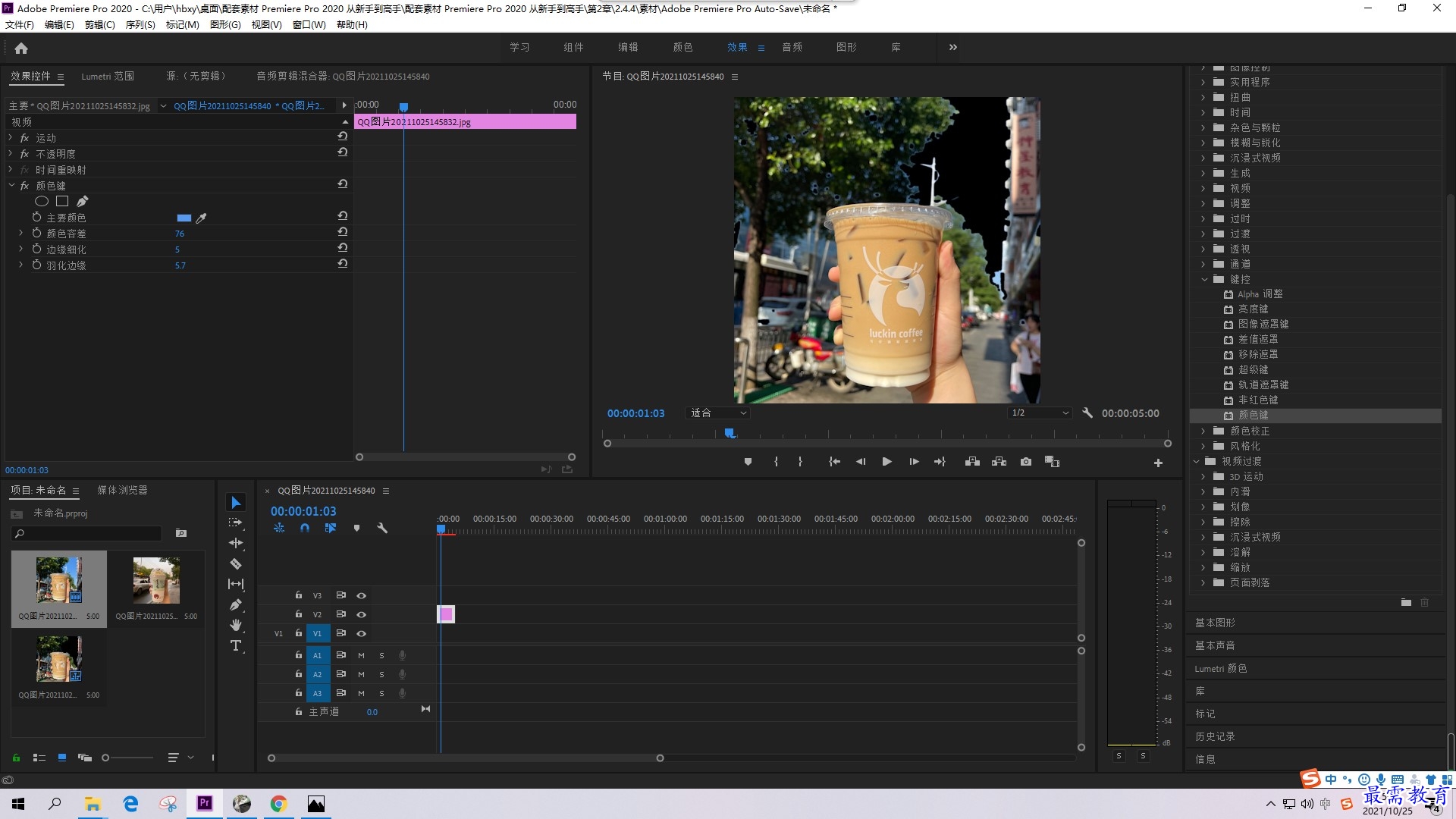Screen dimensions: 1456x819
Task: Reset the 颜色容差 parameter
Action: point(343,232)
